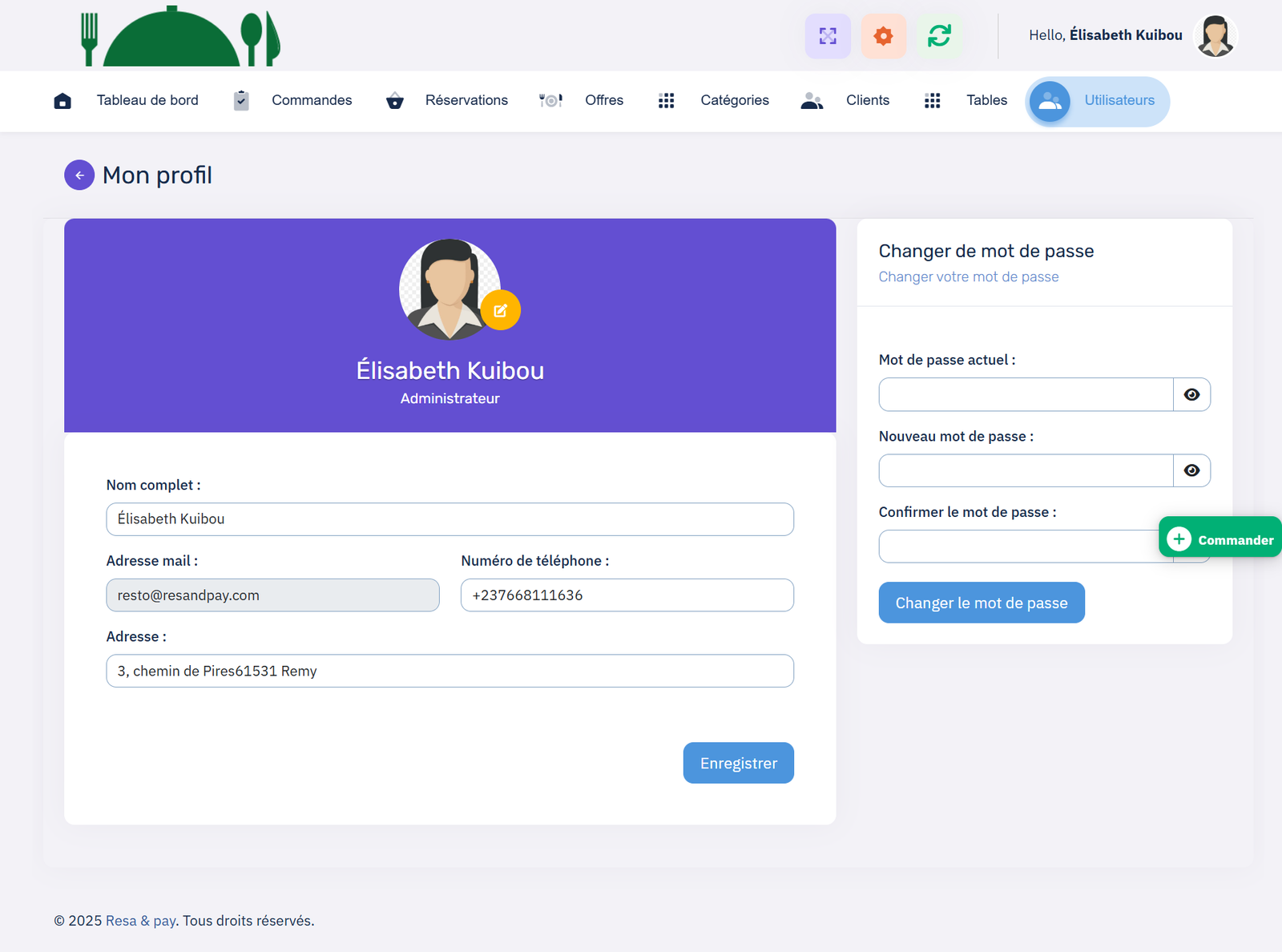Click the fullscreen toggle icon in header
This screenshot has height=952, width=1282.
(x=828, y=36)
